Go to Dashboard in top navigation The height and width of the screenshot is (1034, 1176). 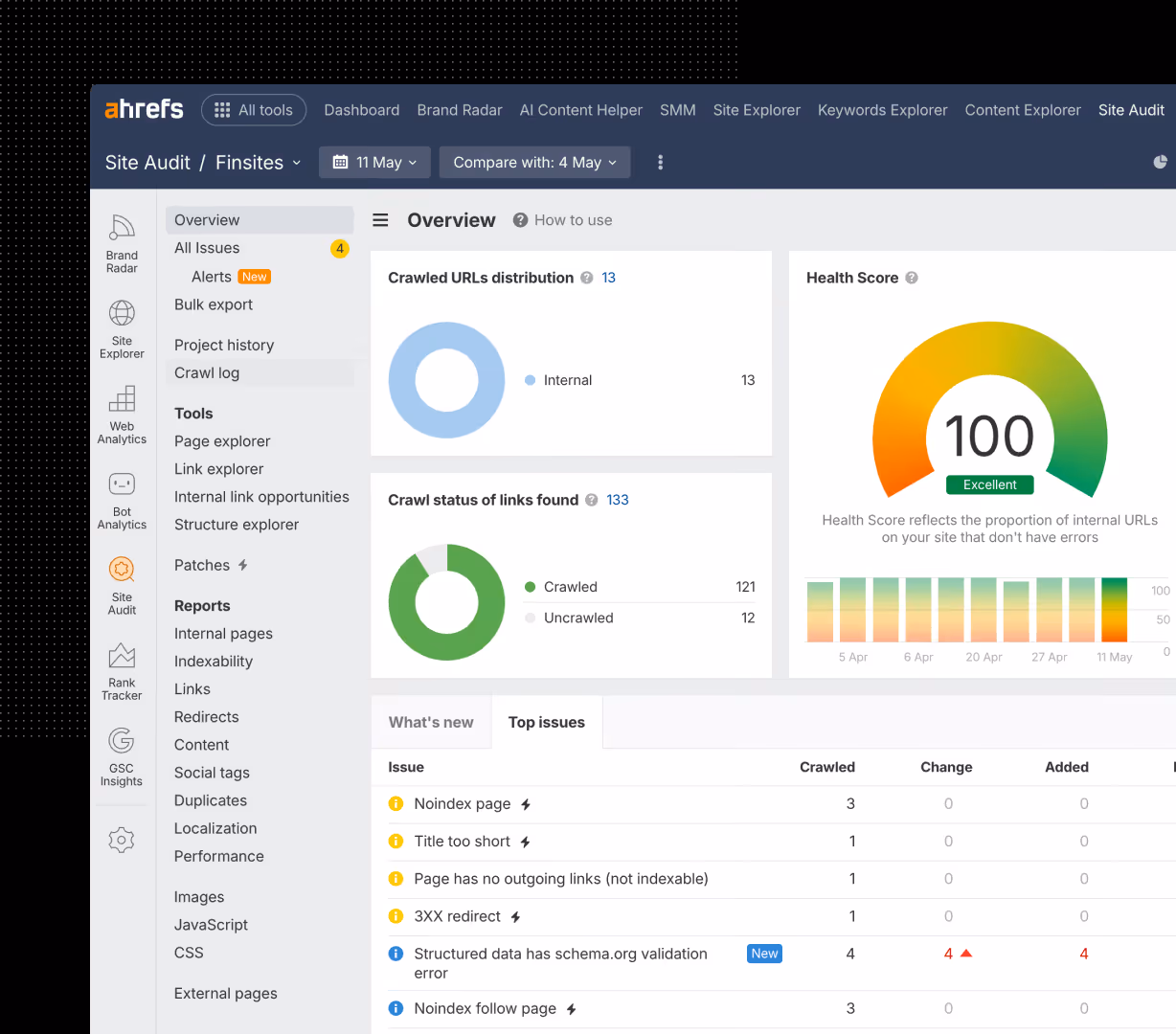(x=362, y=110)
